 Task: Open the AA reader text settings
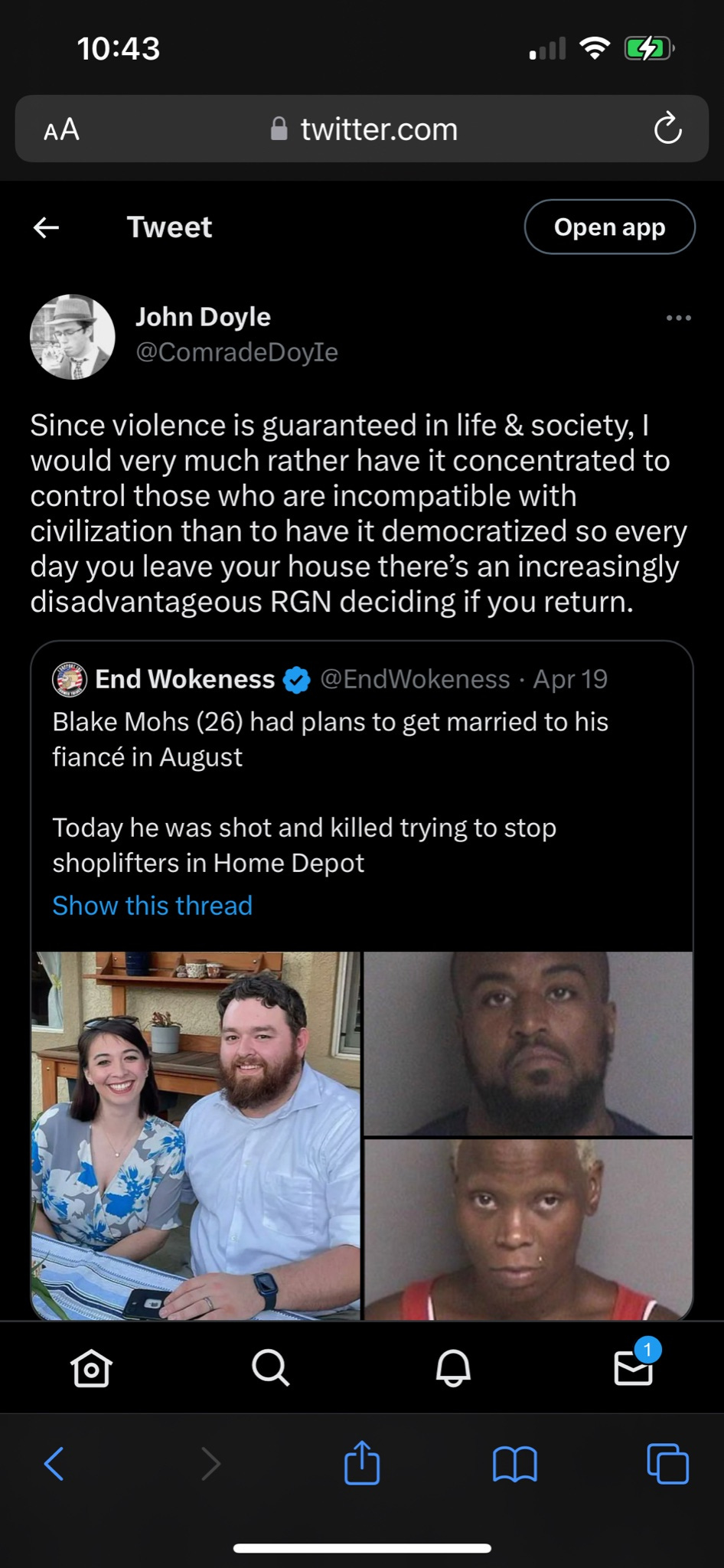pos(62,129)
